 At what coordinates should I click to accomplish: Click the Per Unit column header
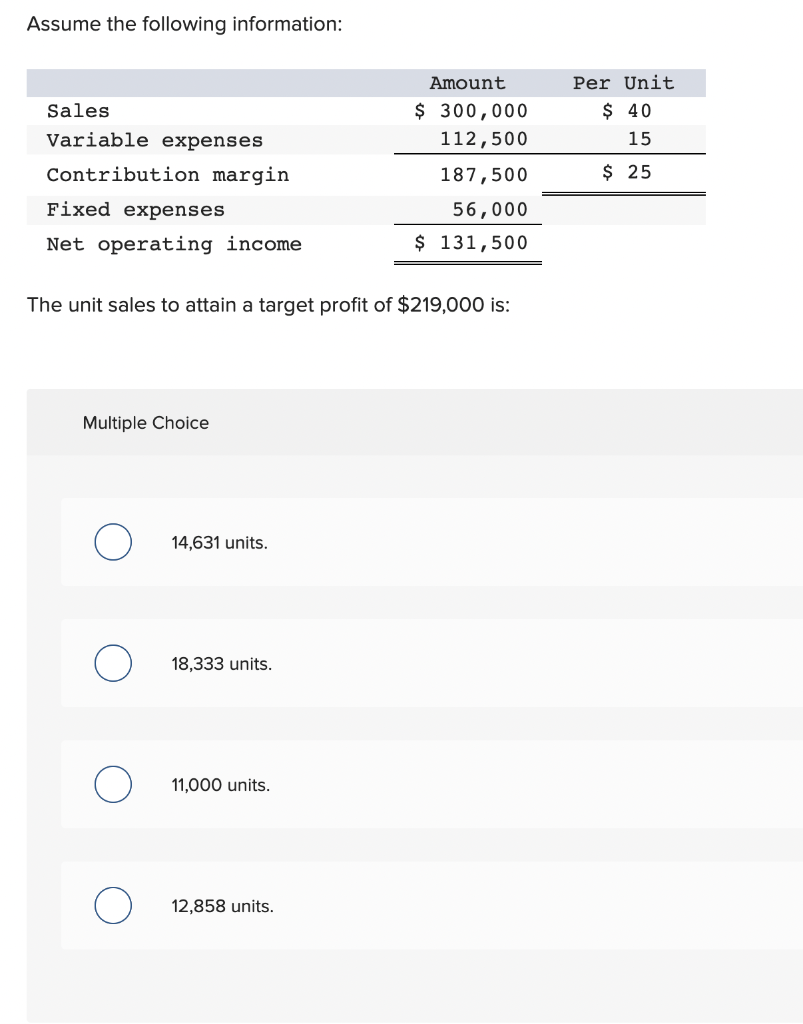pyautogui.click(x=623, y=83)
